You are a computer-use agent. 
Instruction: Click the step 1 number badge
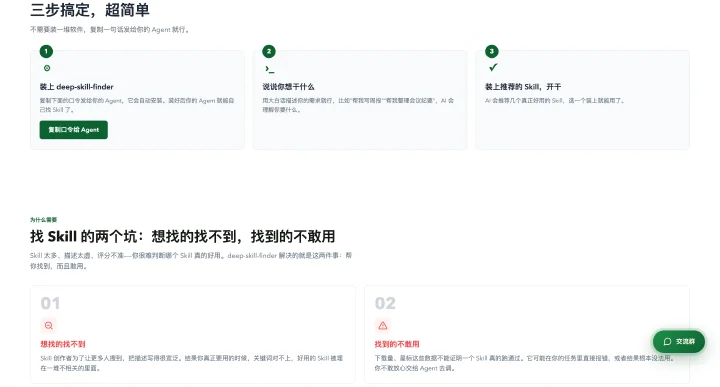point(46,51)
